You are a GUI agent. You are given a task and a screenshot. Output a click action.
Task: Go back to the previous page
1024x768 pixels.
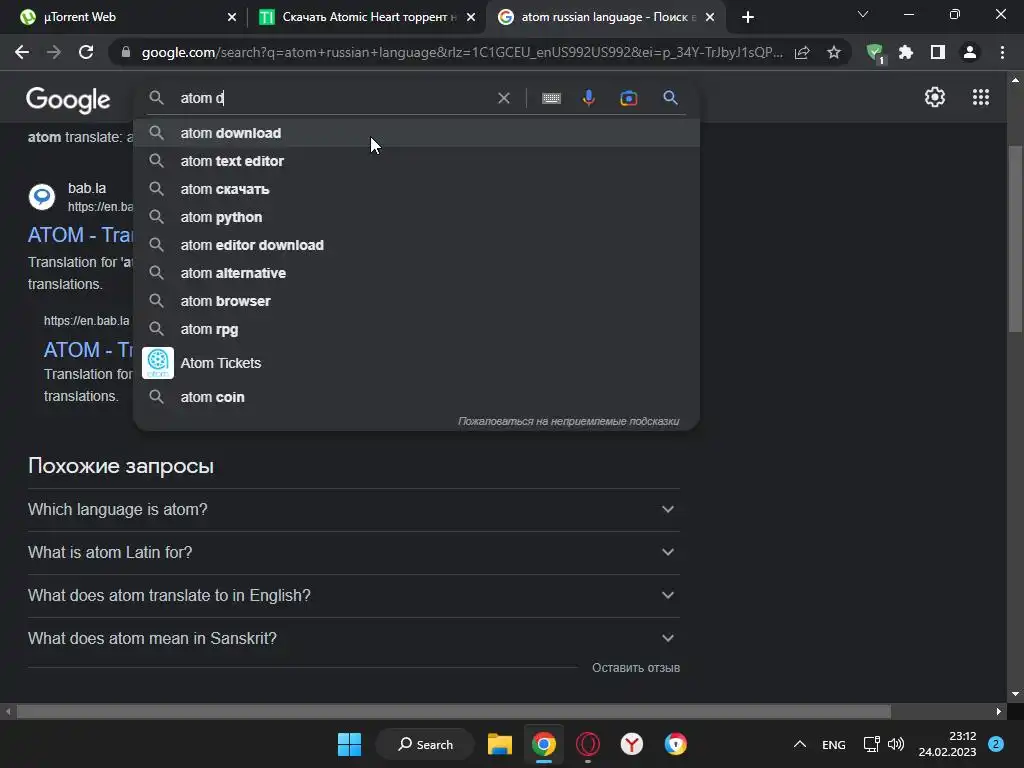[22, 52]
